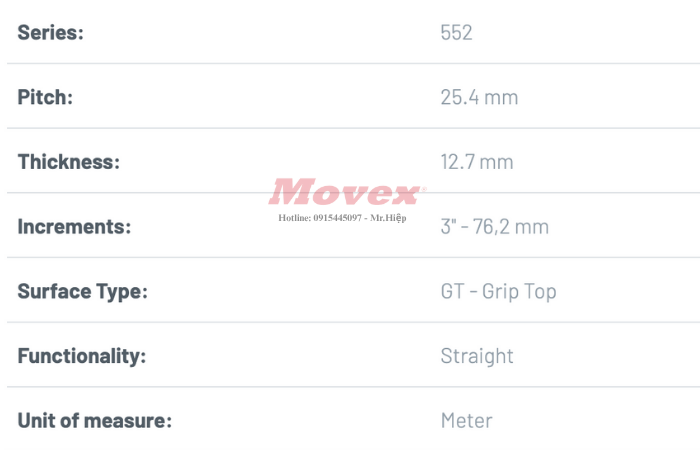This screenshot has width=700, height=450.
Task: Select the "Increments:" row label
Action: (74, 227)
